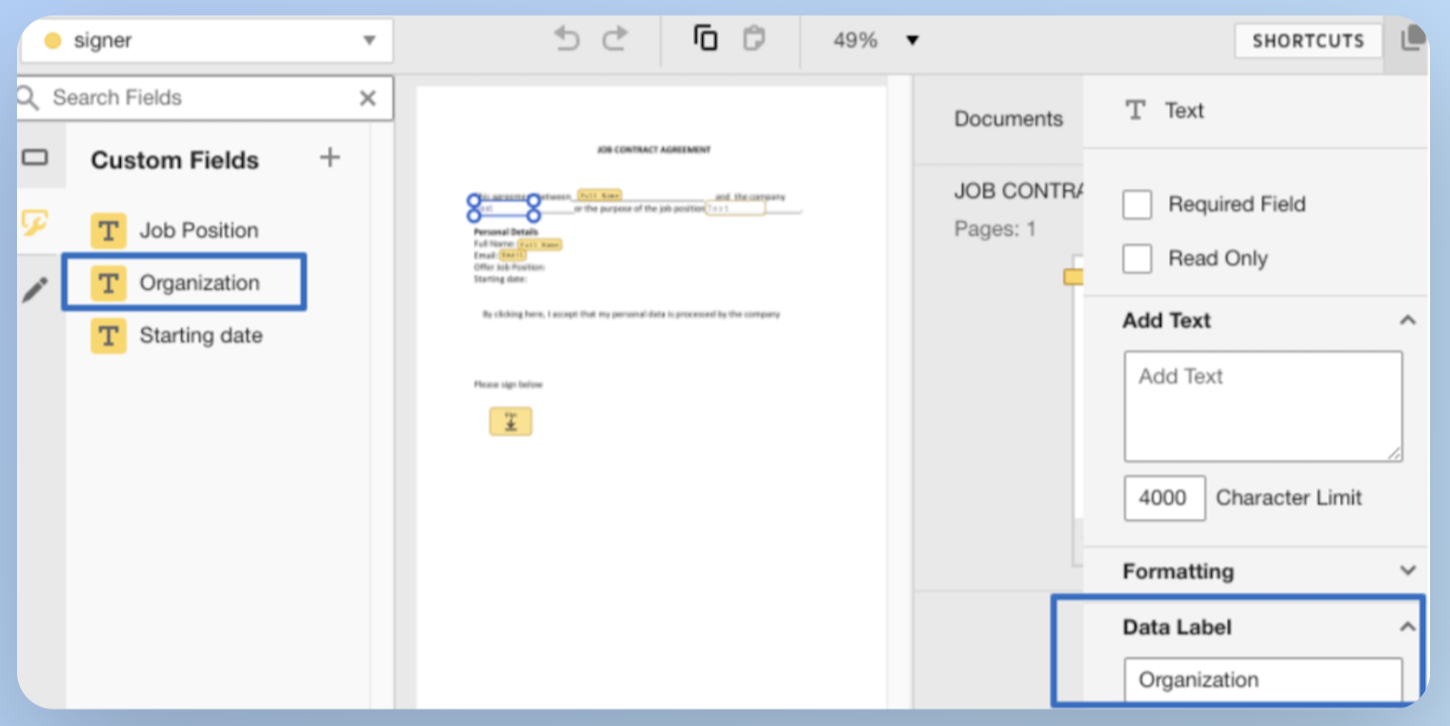
Task: Click the 'Personal Details' heading in document
Action: coord(506,231)
